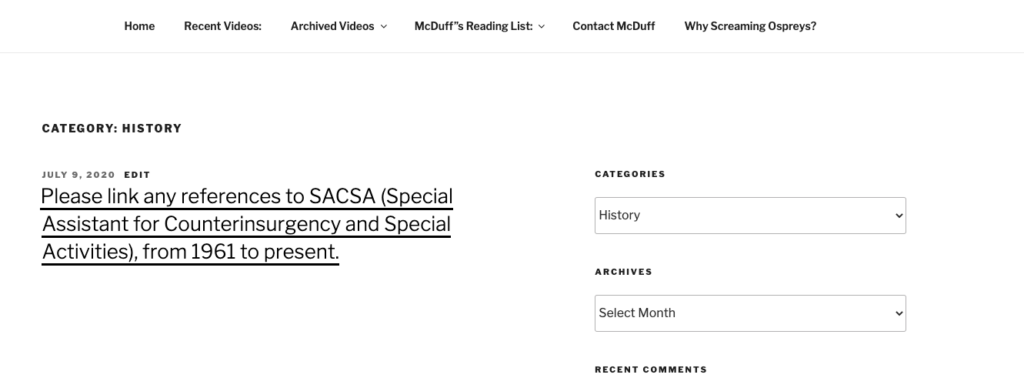Click the July 9, 2020 post date
Image resolution: width=1024 pixels, height=388 pixels.
(x=78, y=175)
